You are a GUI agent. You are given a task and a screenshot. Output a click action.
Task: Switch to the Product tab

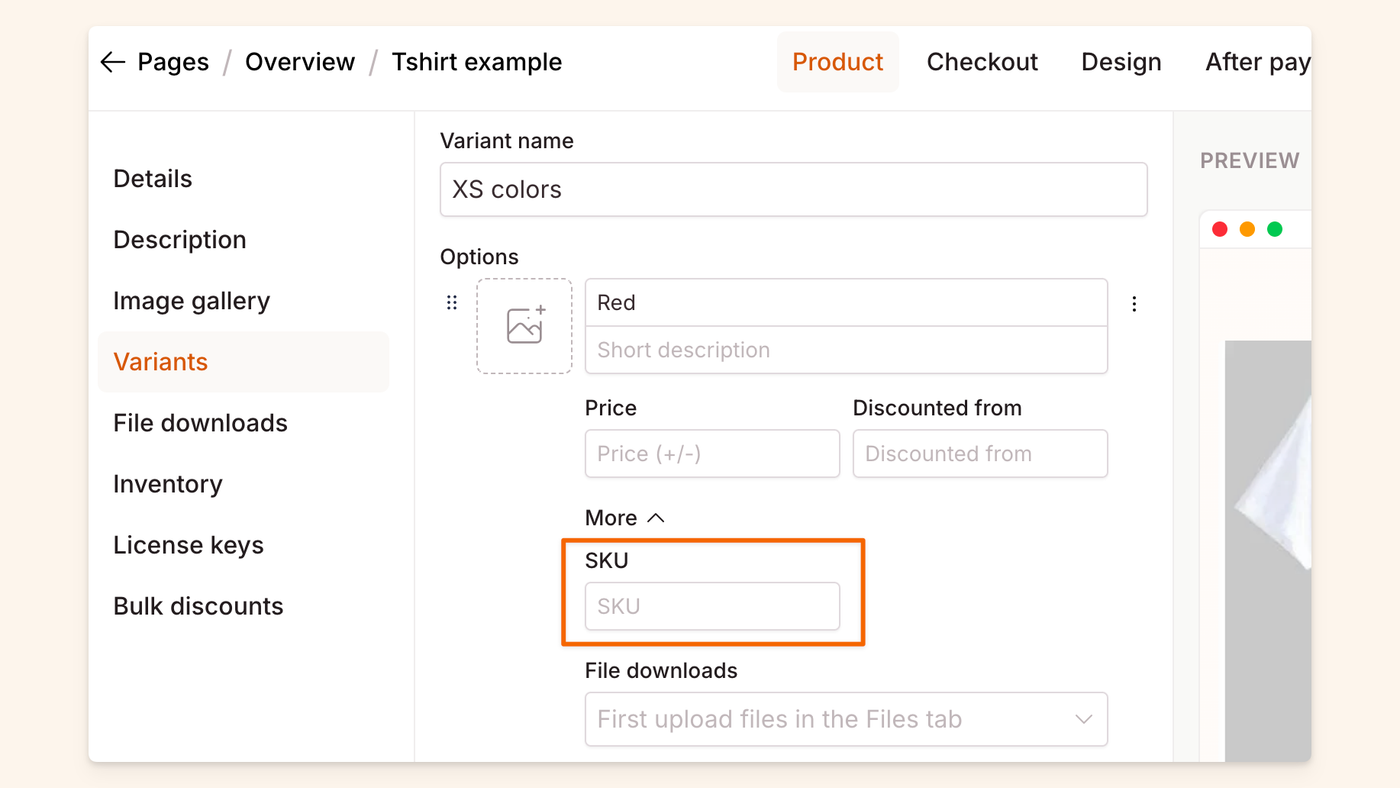tap(837, 62)
